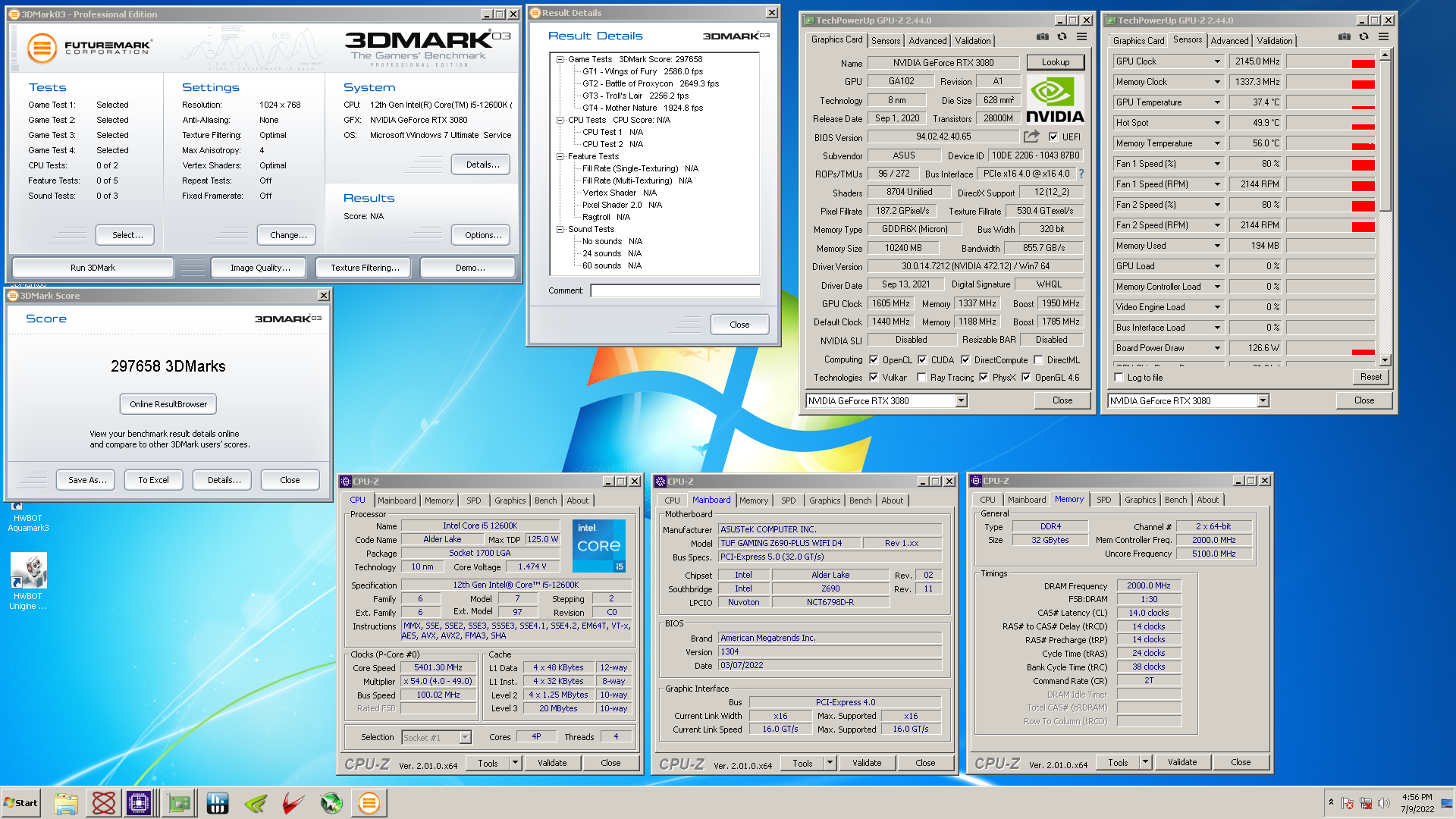Click the blue bar-chart taskbar icon
Image resolution: width=1456 pixels, height=819 pixels.
tap(218, 803)
